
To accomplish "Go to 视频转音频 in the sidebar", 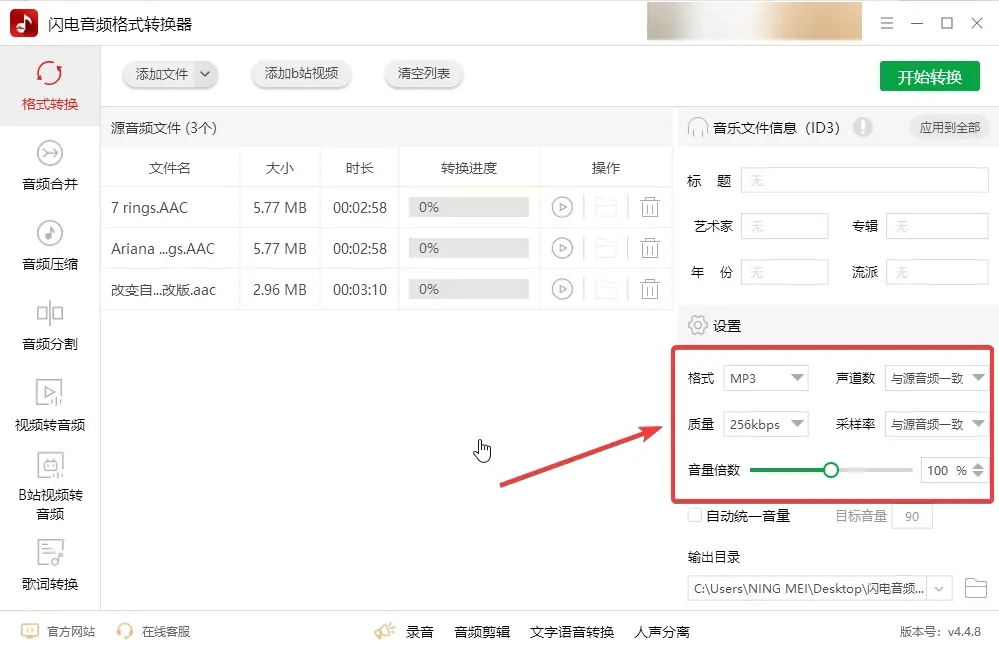I will (x=50, y=406).
